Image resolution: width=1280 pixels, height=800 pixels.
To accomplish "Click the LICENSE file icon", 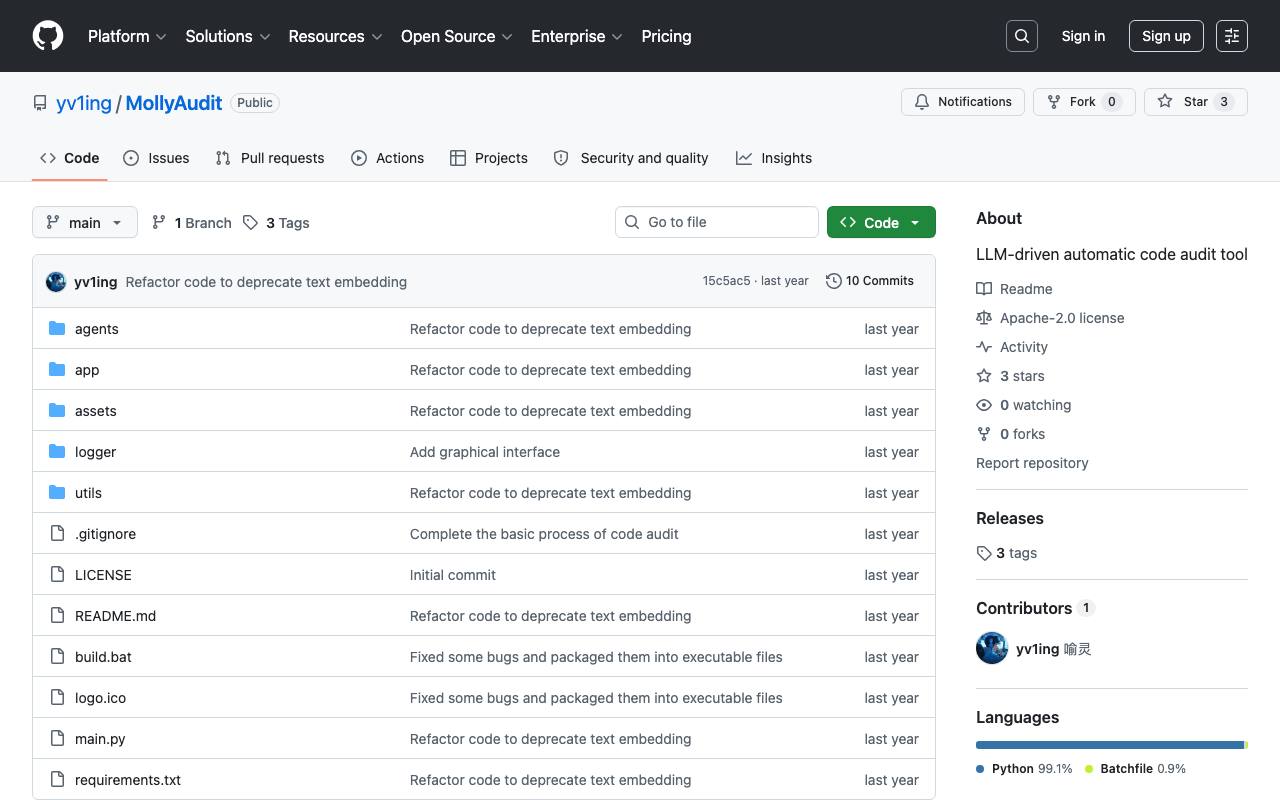I will click(57, 575).
